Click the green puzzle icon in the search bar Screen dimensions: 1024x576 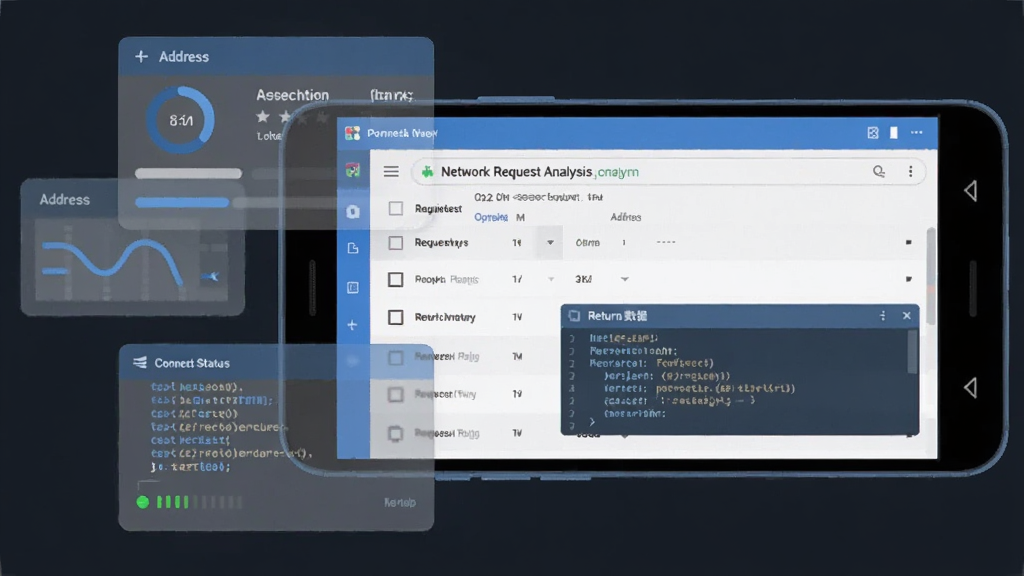[428, 172]
